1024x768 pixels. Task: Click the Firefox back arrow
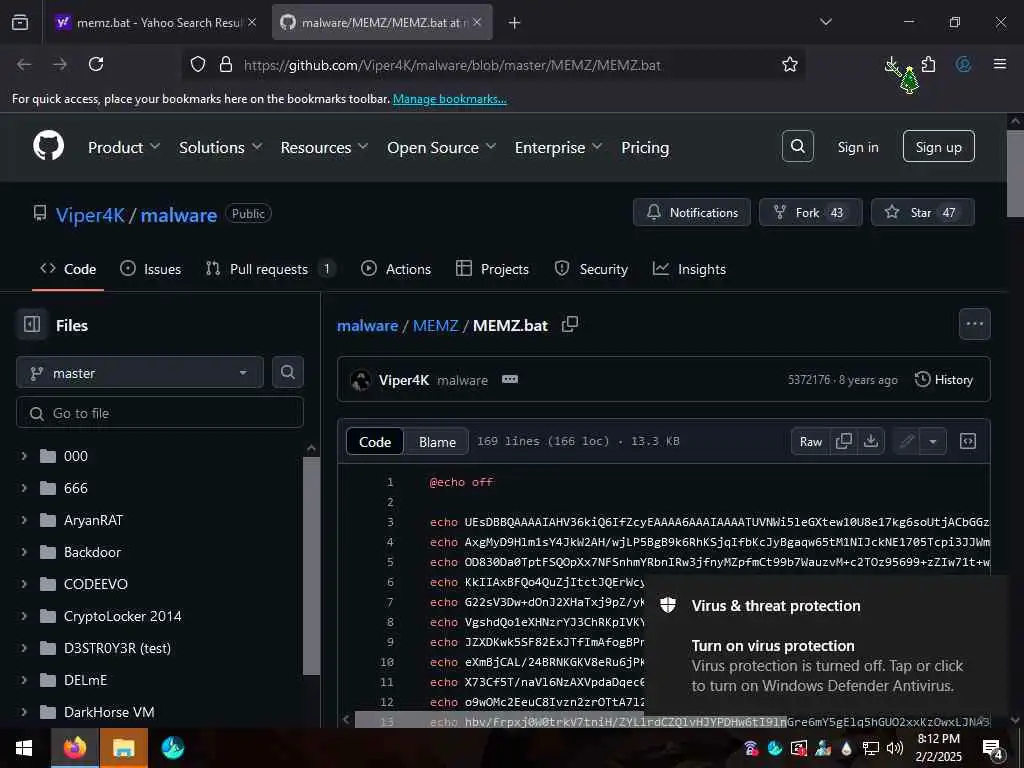point(24,64)
